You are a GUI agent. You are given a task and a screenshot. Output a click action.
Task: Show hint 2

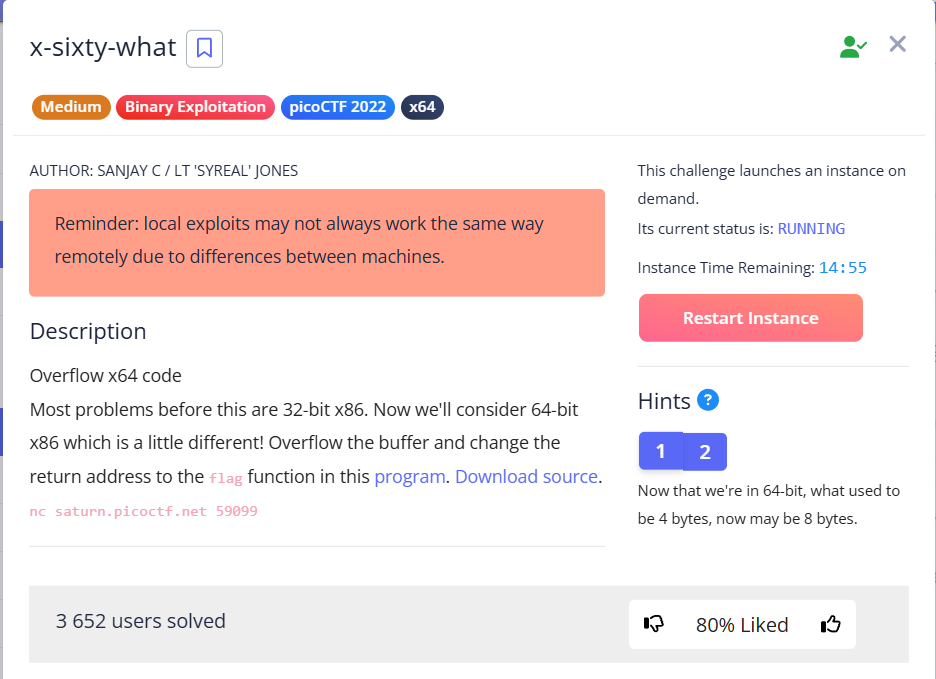point(705,452)
